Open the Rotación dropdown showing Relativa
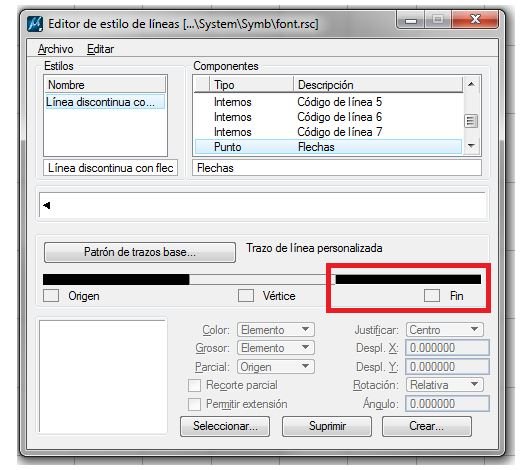 pos(444,385)
